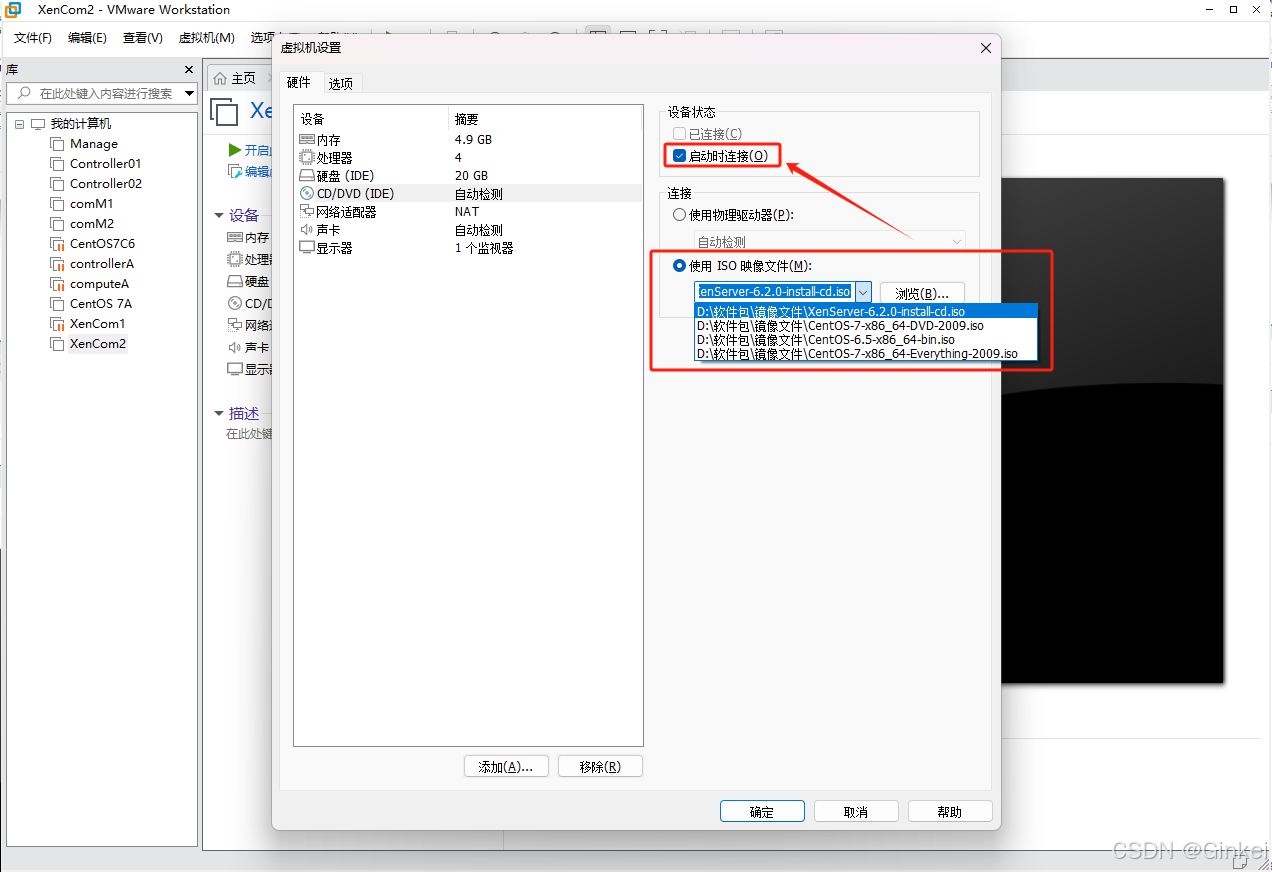The image size is (1272, 872).
Task: Click the ISO image path text field
Action: pos(774,292)
